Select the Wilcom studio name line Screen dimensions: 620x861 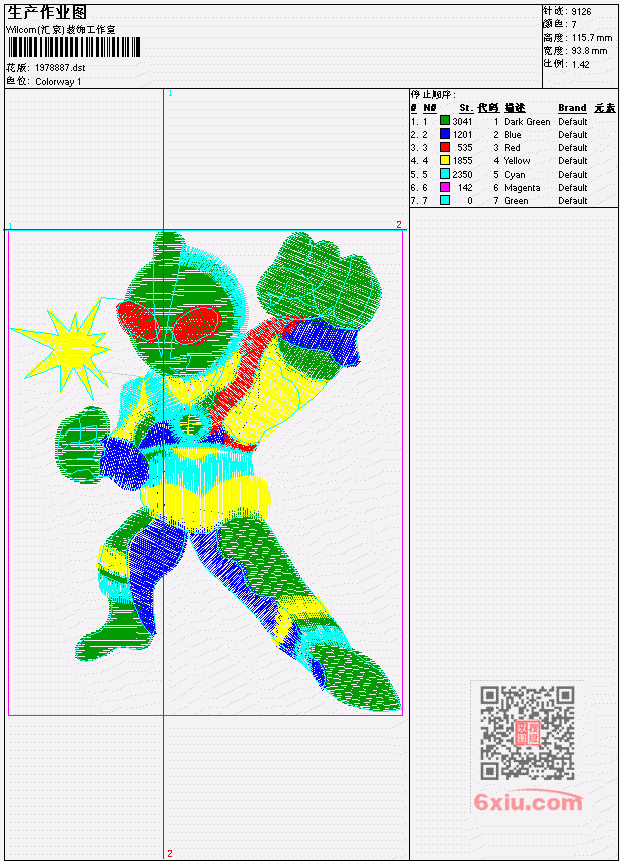60,30
